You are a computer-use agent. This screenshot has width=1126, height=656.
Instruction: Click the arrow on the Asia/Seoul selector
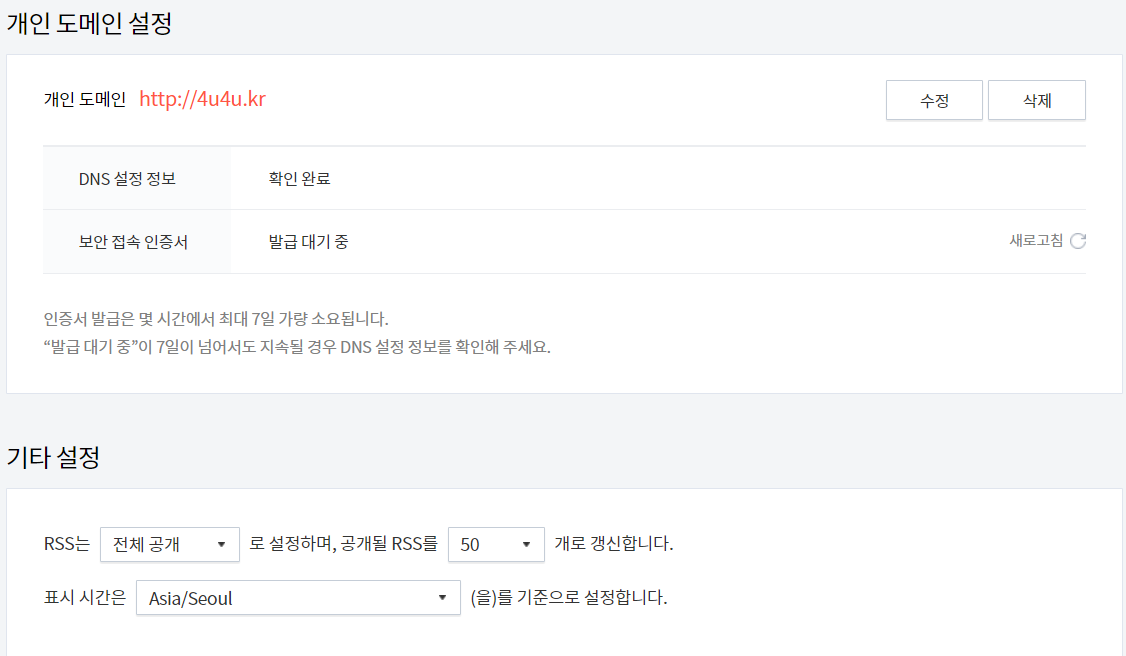pos(442,598)
